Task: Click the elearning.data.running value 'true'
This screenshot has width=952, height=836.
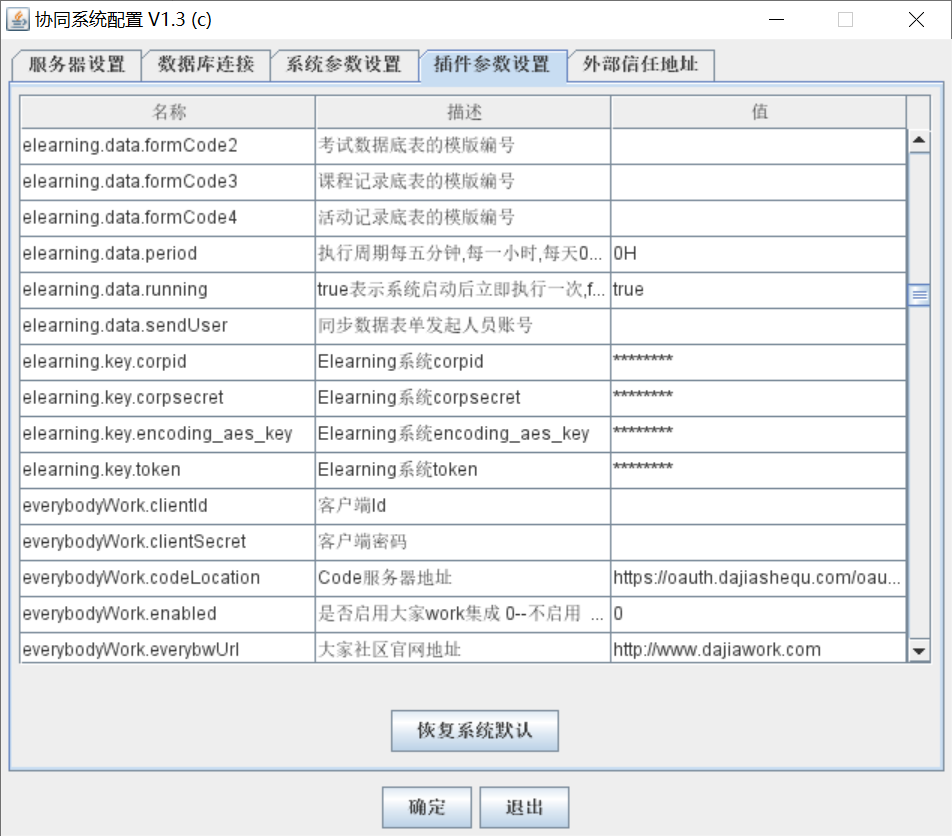Action: pyautogui.click(x=758, y=290)
